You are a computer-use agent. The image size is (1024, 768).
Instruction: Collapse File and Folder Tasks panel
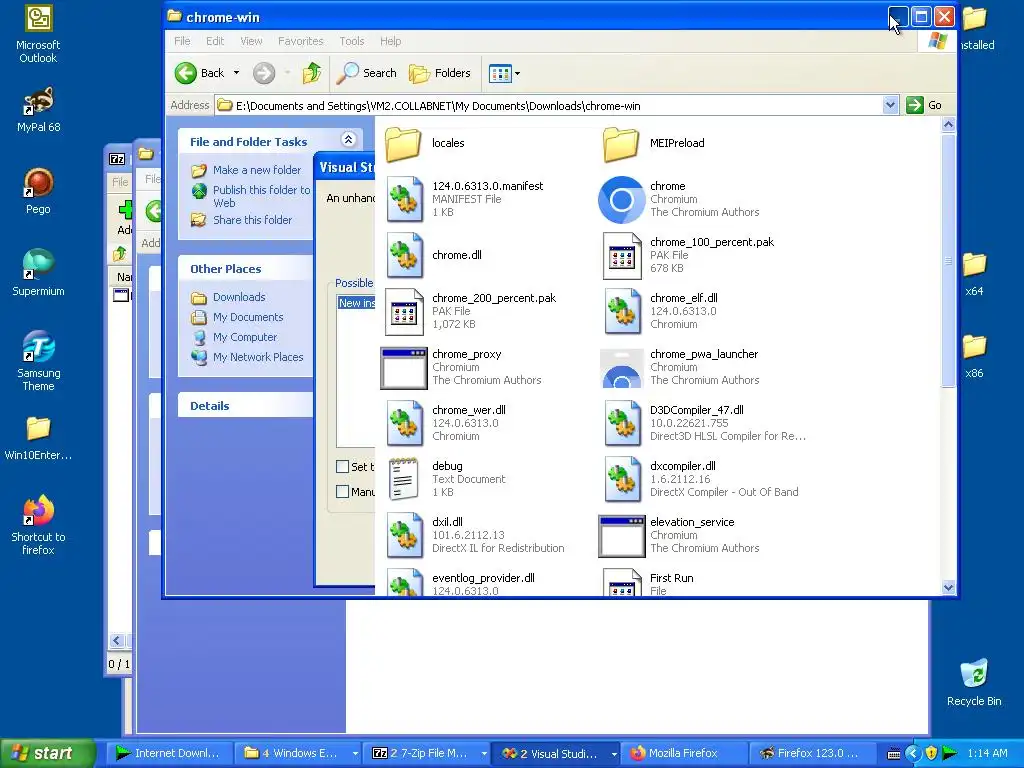click(348, 139)
